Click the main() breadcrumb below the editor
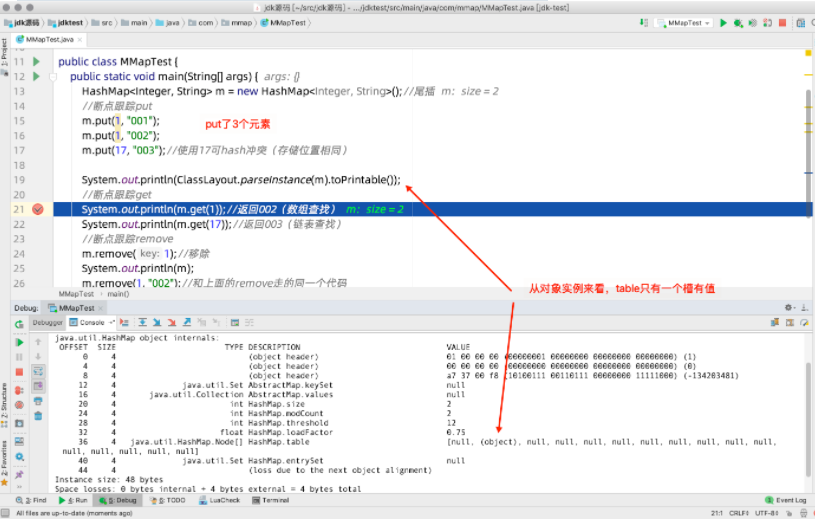This screenshot has height=519, width=815. click(x=118, y=294)
